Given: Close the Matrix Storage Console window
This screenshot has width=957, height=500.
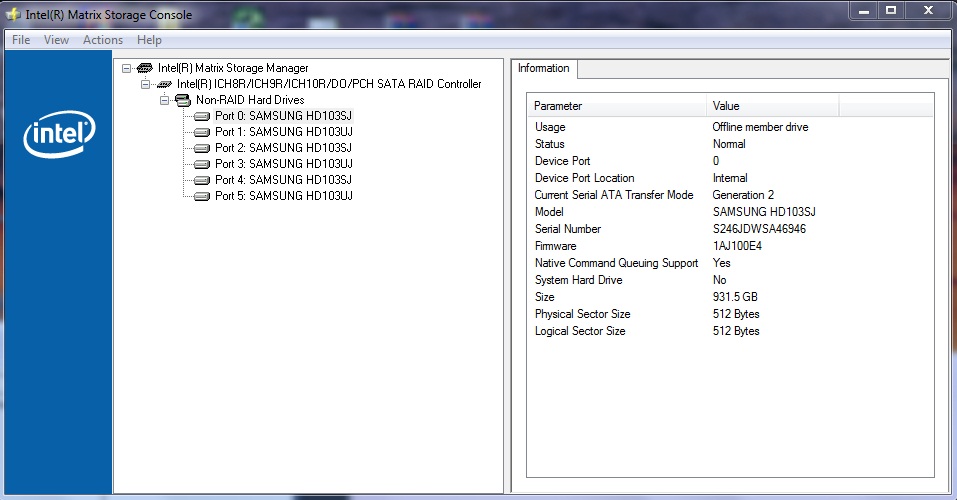Looking at the screenshot, I should pos(928,11).
